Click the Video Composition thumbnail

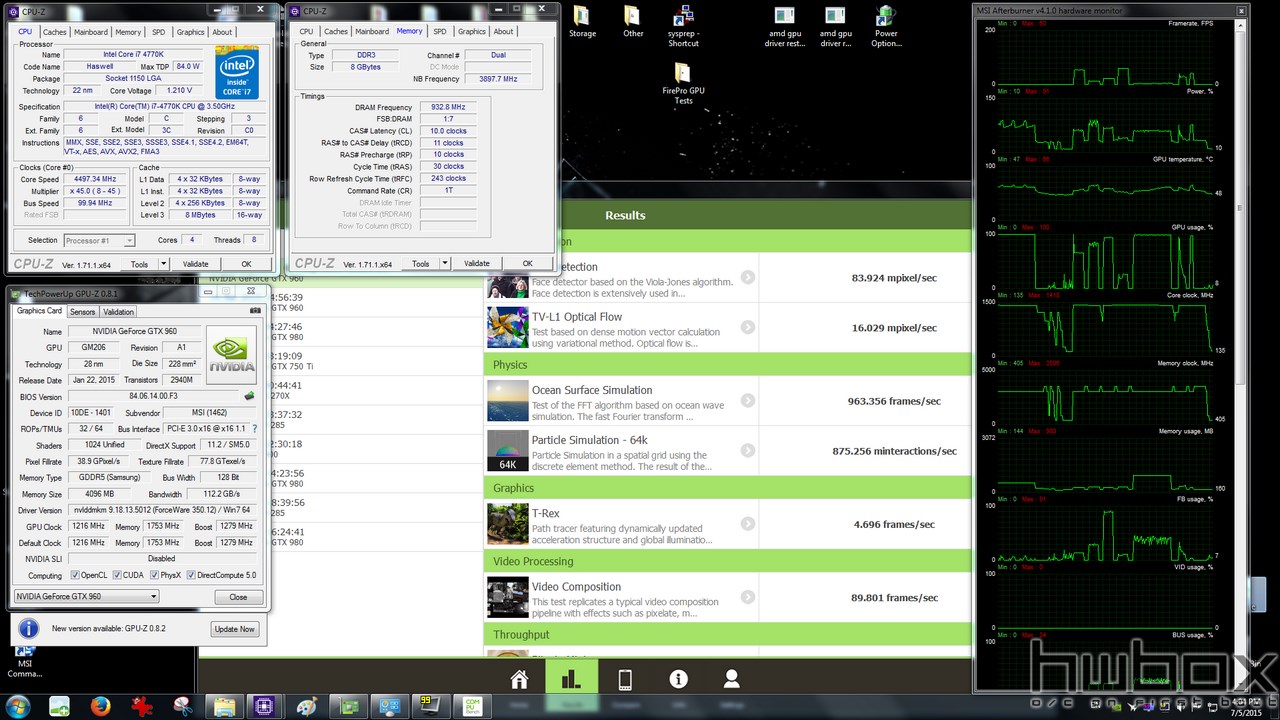point(507,597)
